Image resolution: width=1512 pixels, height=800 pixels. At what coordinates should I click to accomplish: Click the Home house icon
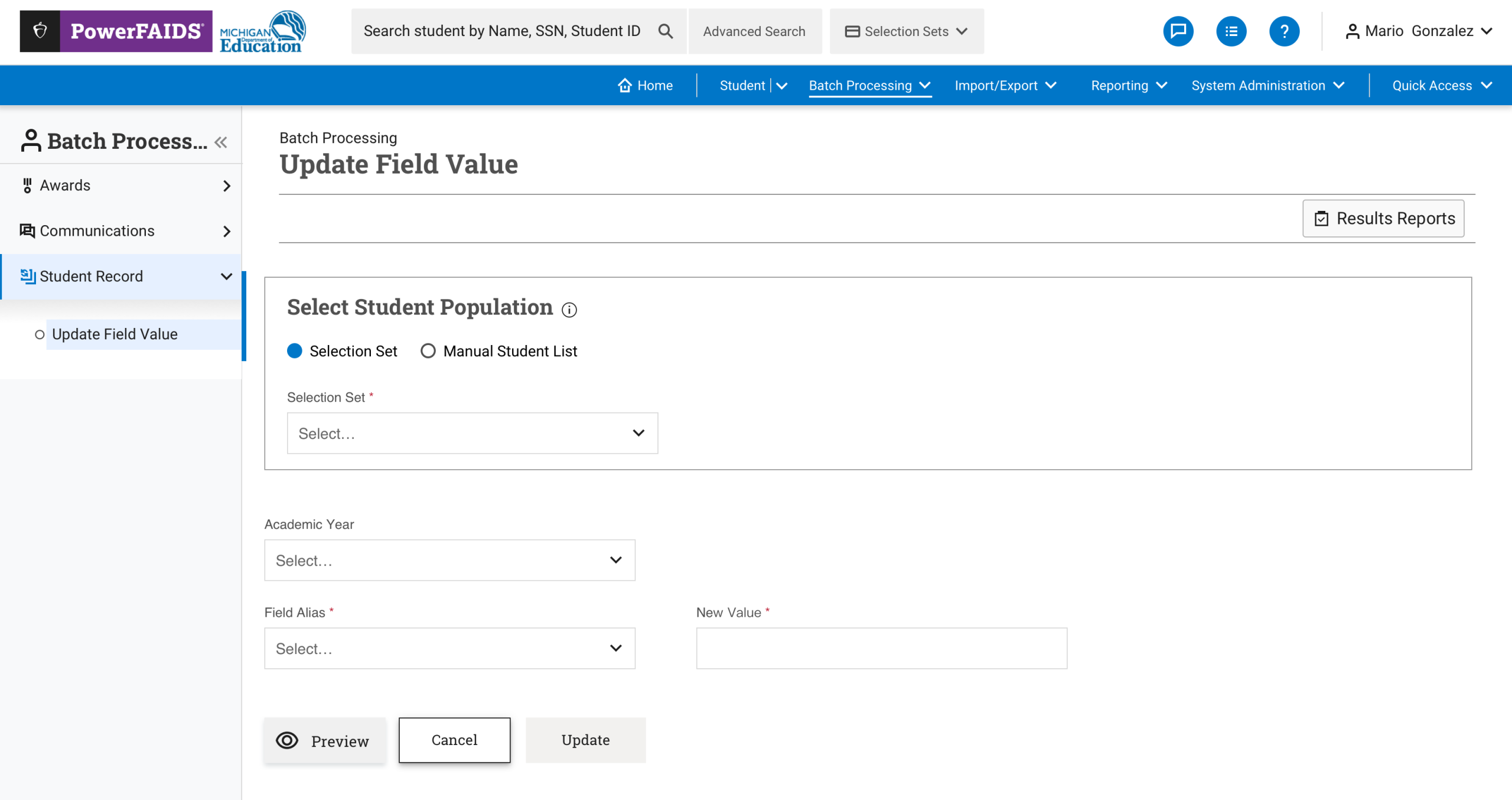(624, 86)
